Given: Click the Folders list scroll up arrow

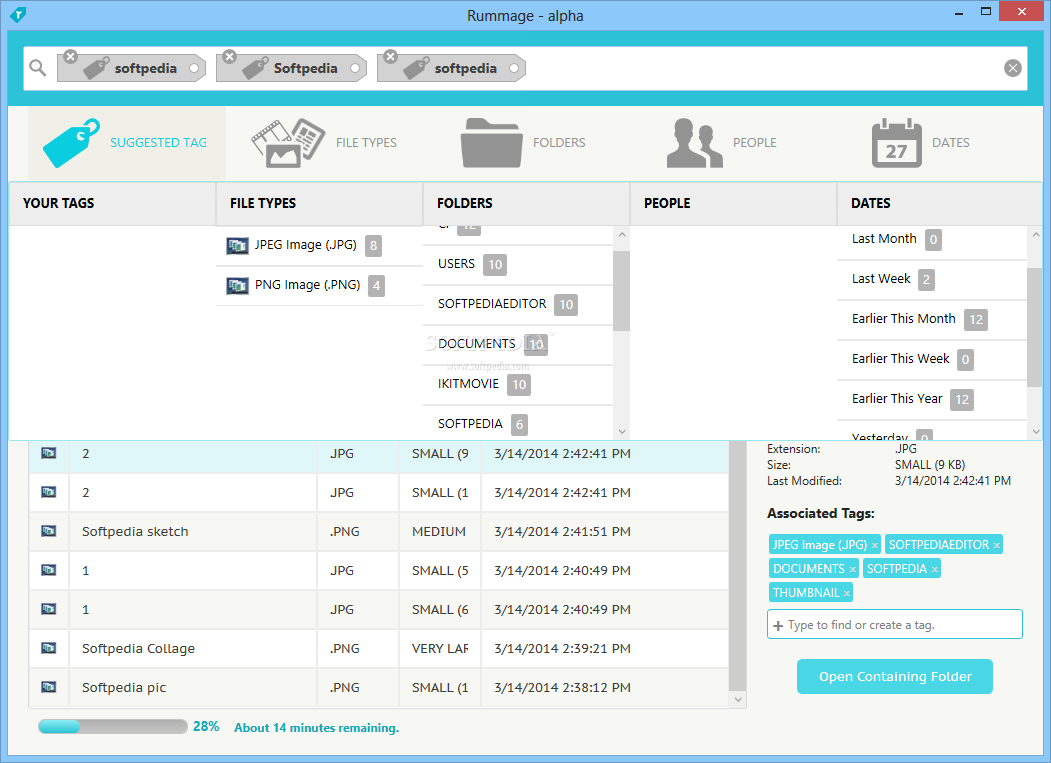Looking at the screenshot, I should pos(622,235).
